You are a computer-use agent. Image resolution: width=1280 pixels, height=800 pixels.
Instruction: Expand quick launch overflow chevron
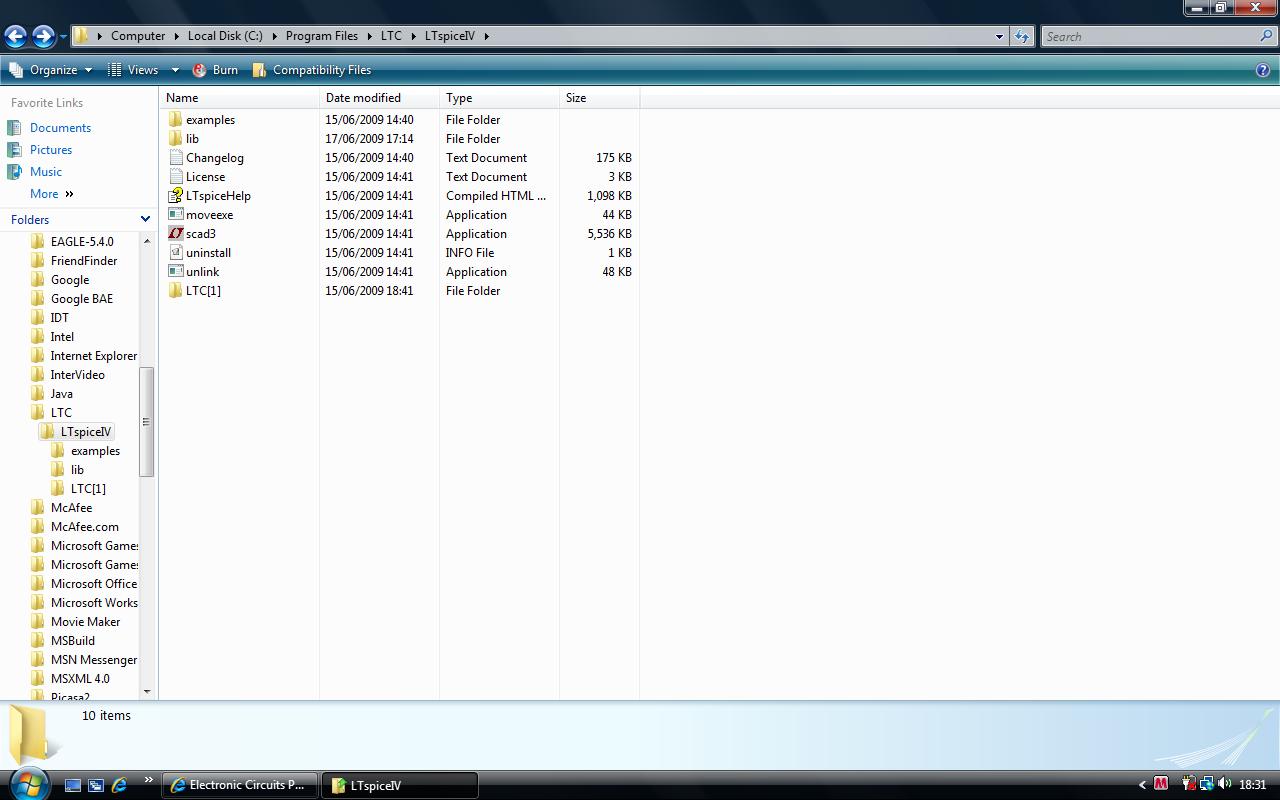[x=149, y=780]
